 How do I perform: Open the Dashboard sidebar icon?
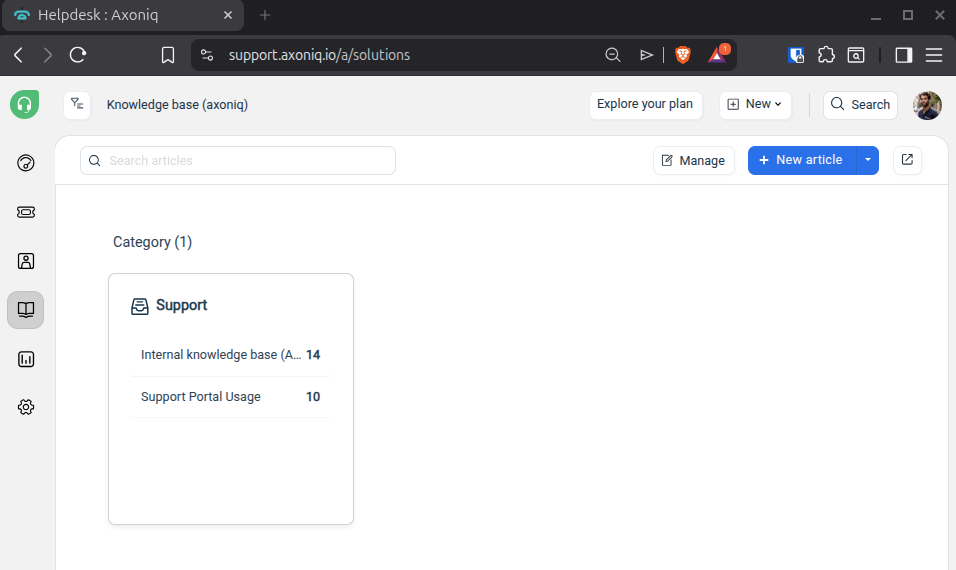(26, 163)
